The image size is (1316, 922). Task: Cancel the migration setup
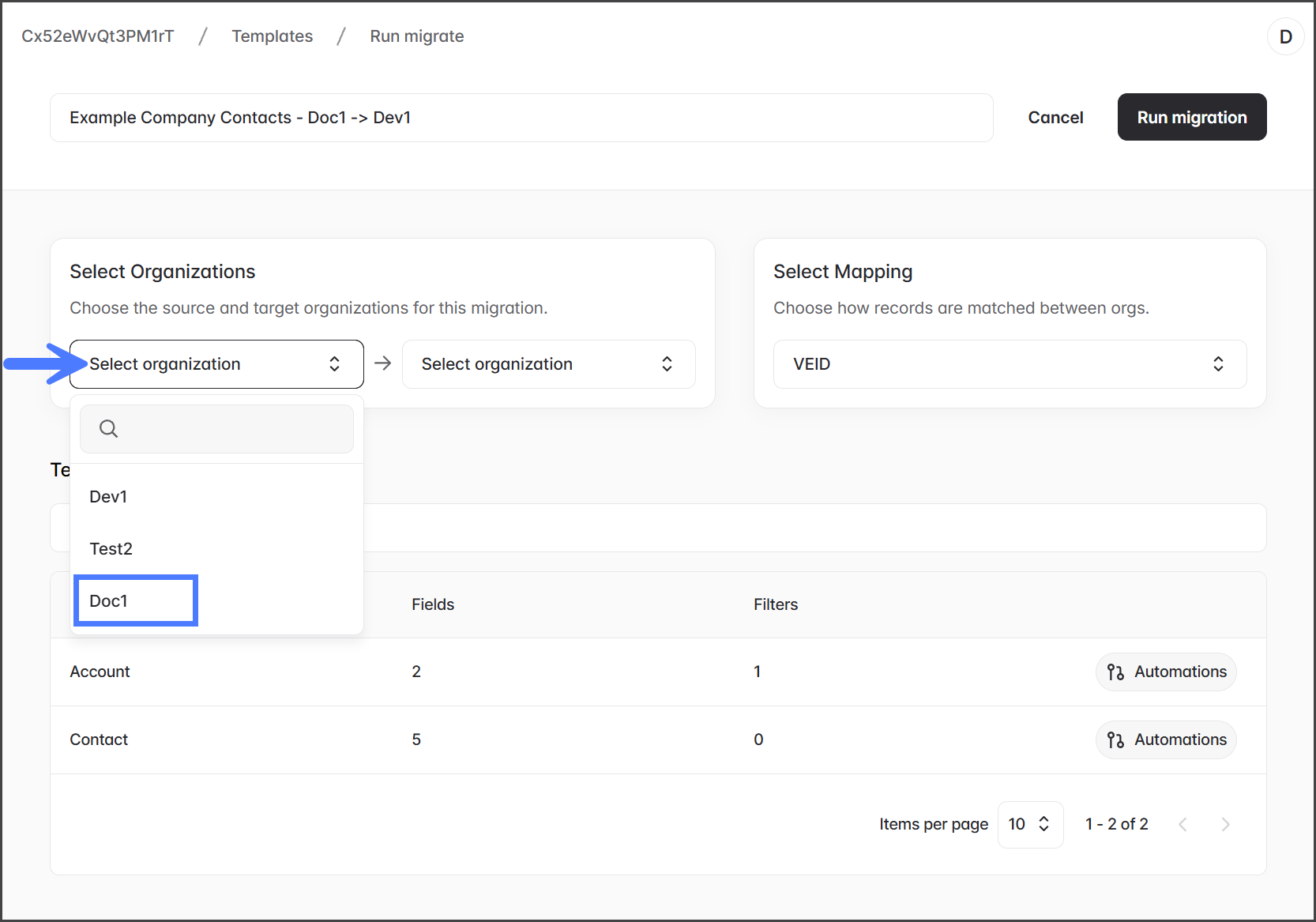(1055, 118)
